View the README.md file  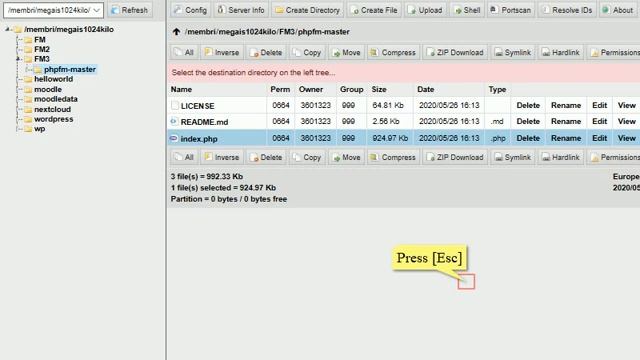tap(626, 121)
